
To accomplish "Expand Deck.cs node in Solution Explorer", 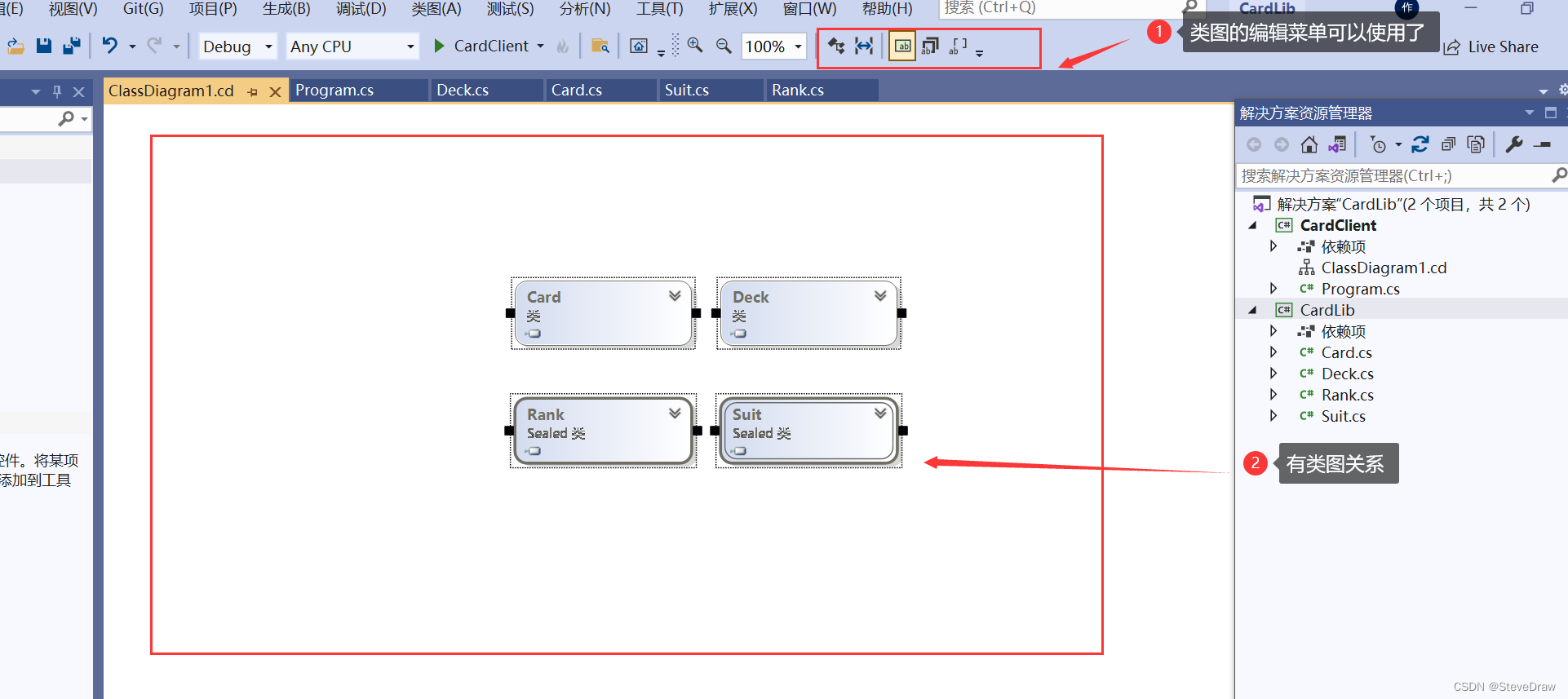I will pyautogui.click(x=1273, y=374).
